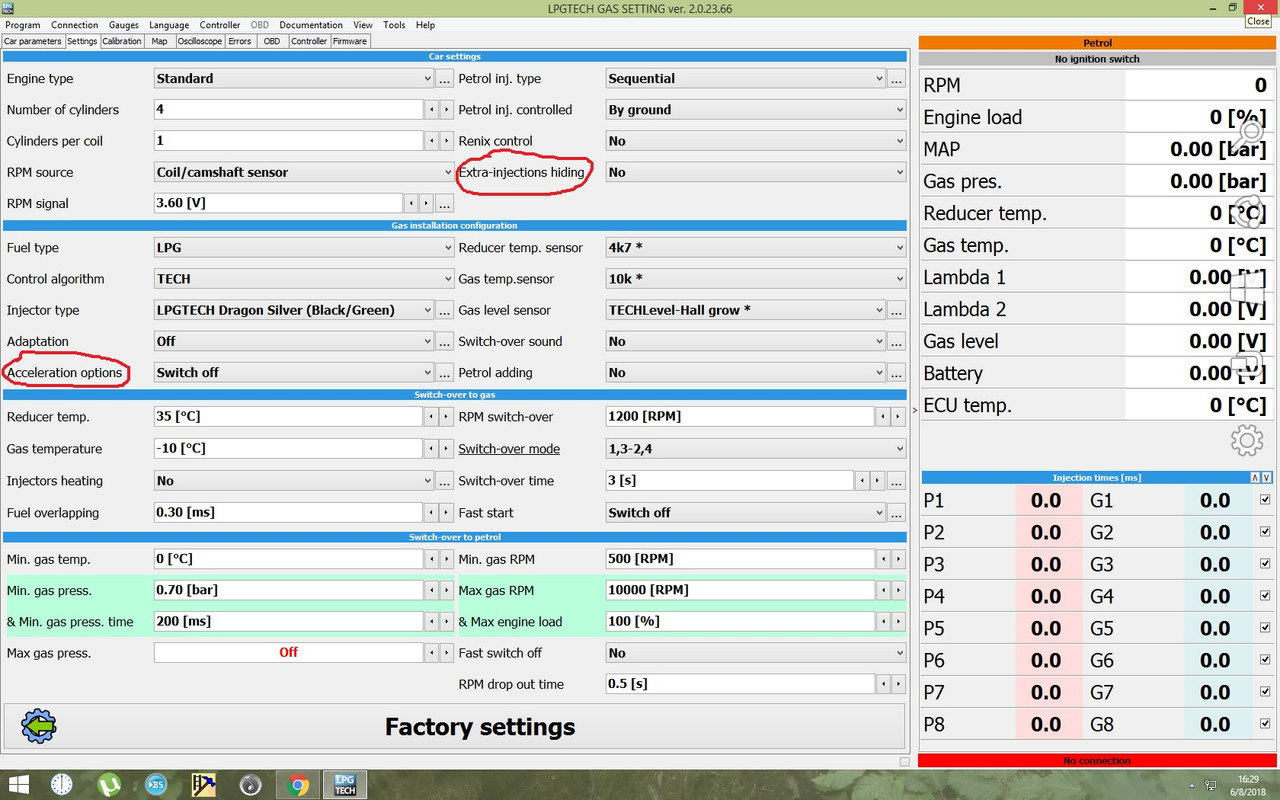The image size is (1280, 800).
Task: Open the ladder and hammer app on taskbar
Action: pos(203,785)
